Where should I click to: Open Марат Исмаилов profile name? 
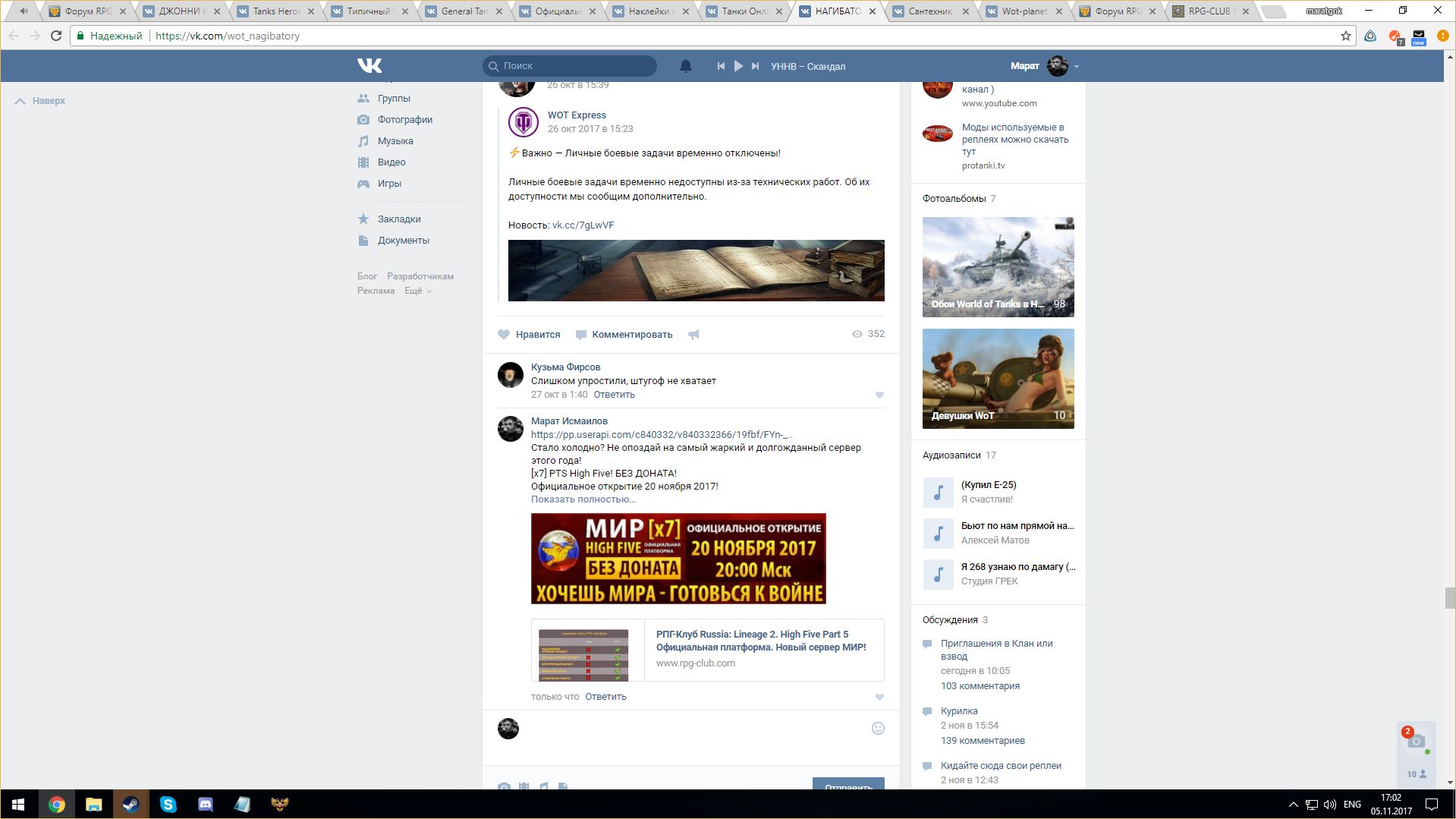pos(569,421)
